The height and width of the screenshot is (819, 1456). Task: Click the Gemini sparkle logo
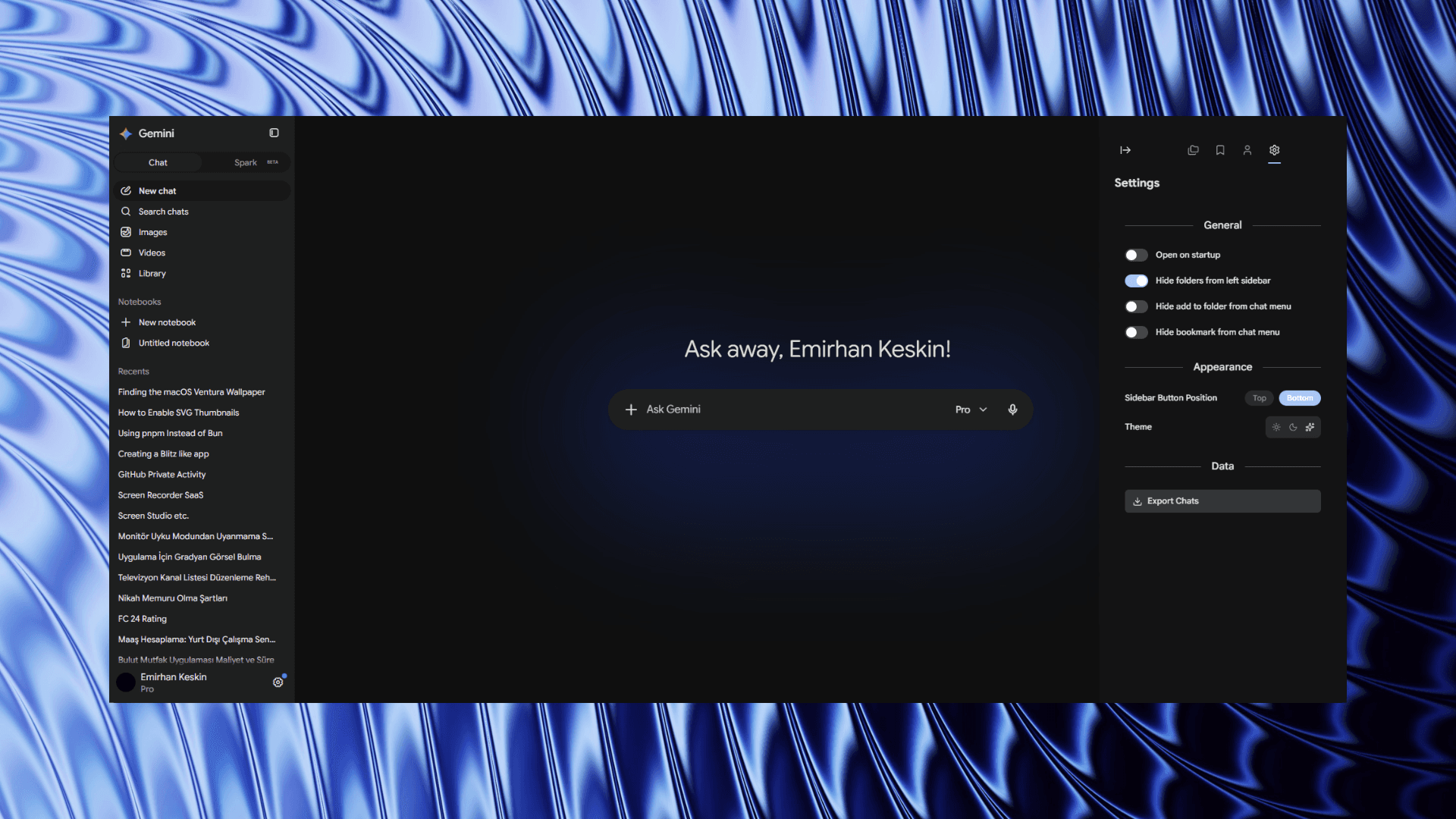pyautogui.click(x=126, y=133)
